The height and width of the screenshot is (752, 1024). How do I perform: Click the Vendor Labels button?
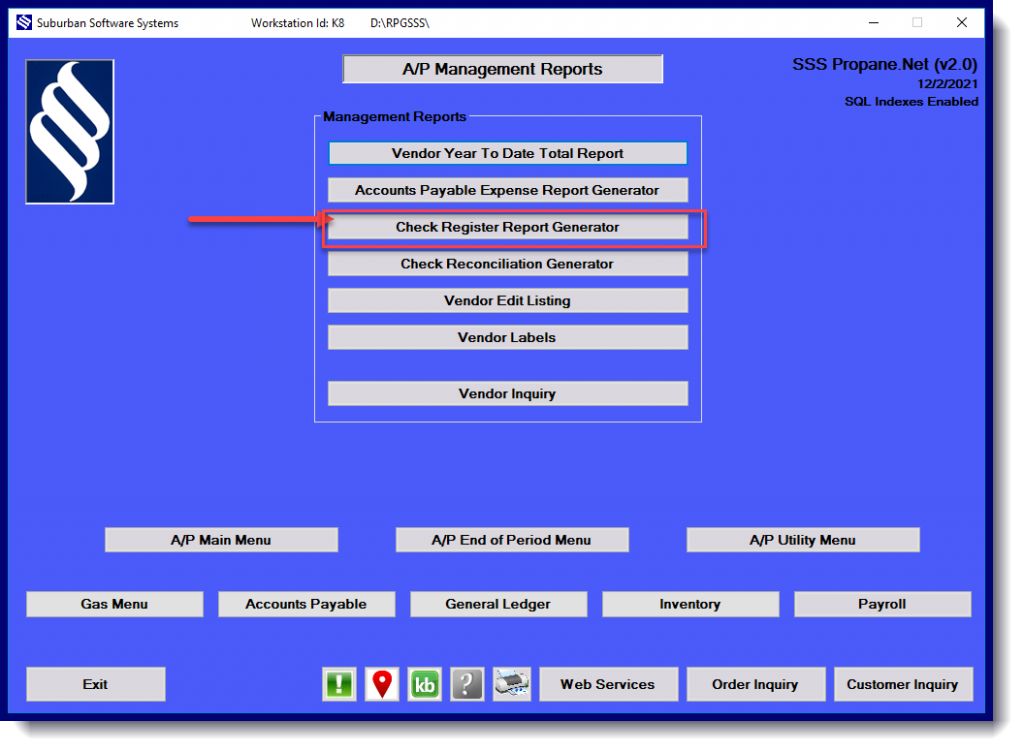point(507,337)
